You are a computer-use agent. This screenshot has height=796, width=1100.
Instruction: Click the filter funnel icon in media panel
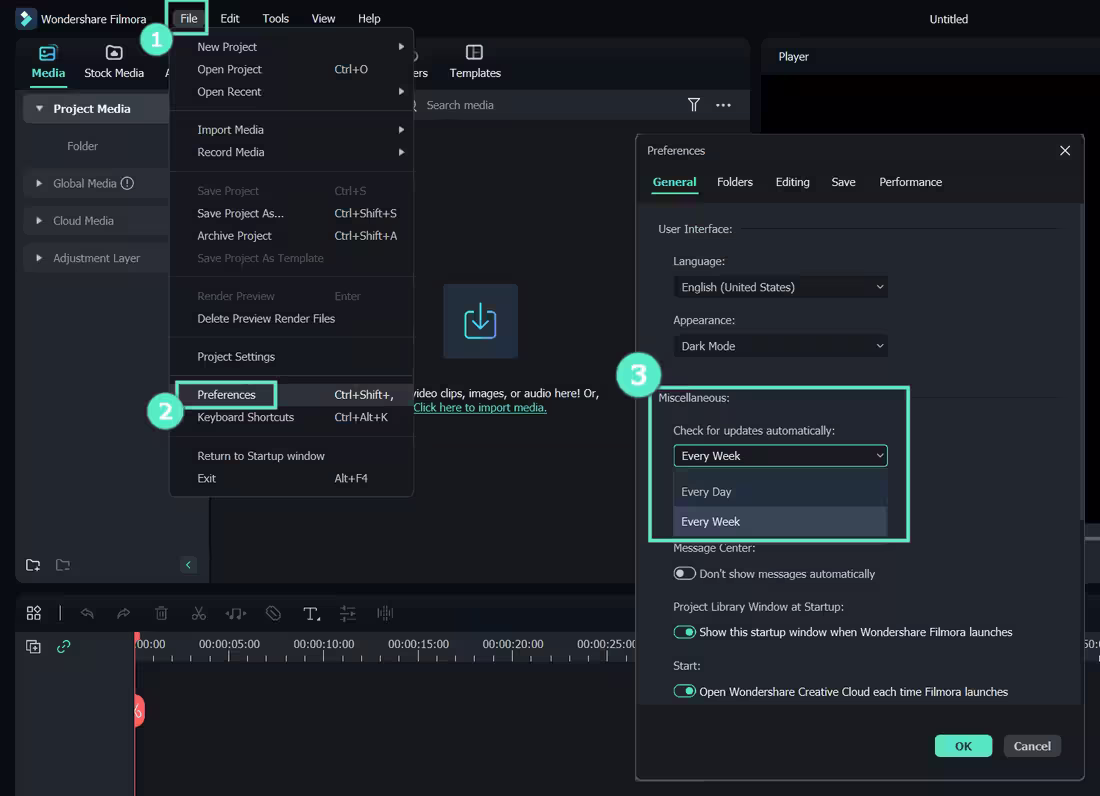[x=694, y=104]
